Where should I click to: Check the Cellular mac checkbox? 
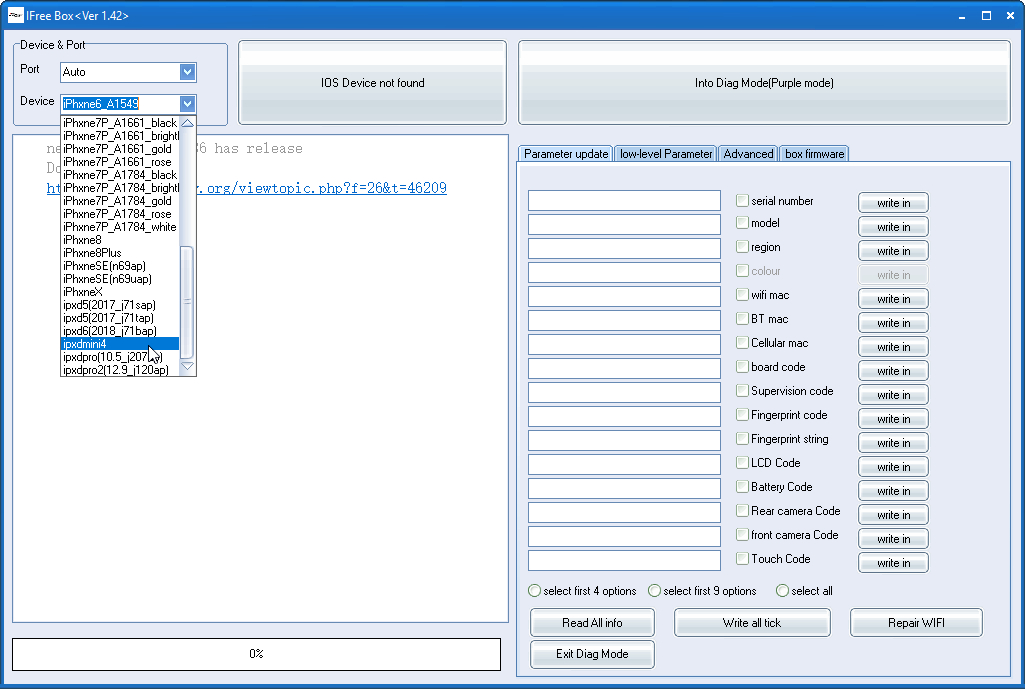click(742, 343)
